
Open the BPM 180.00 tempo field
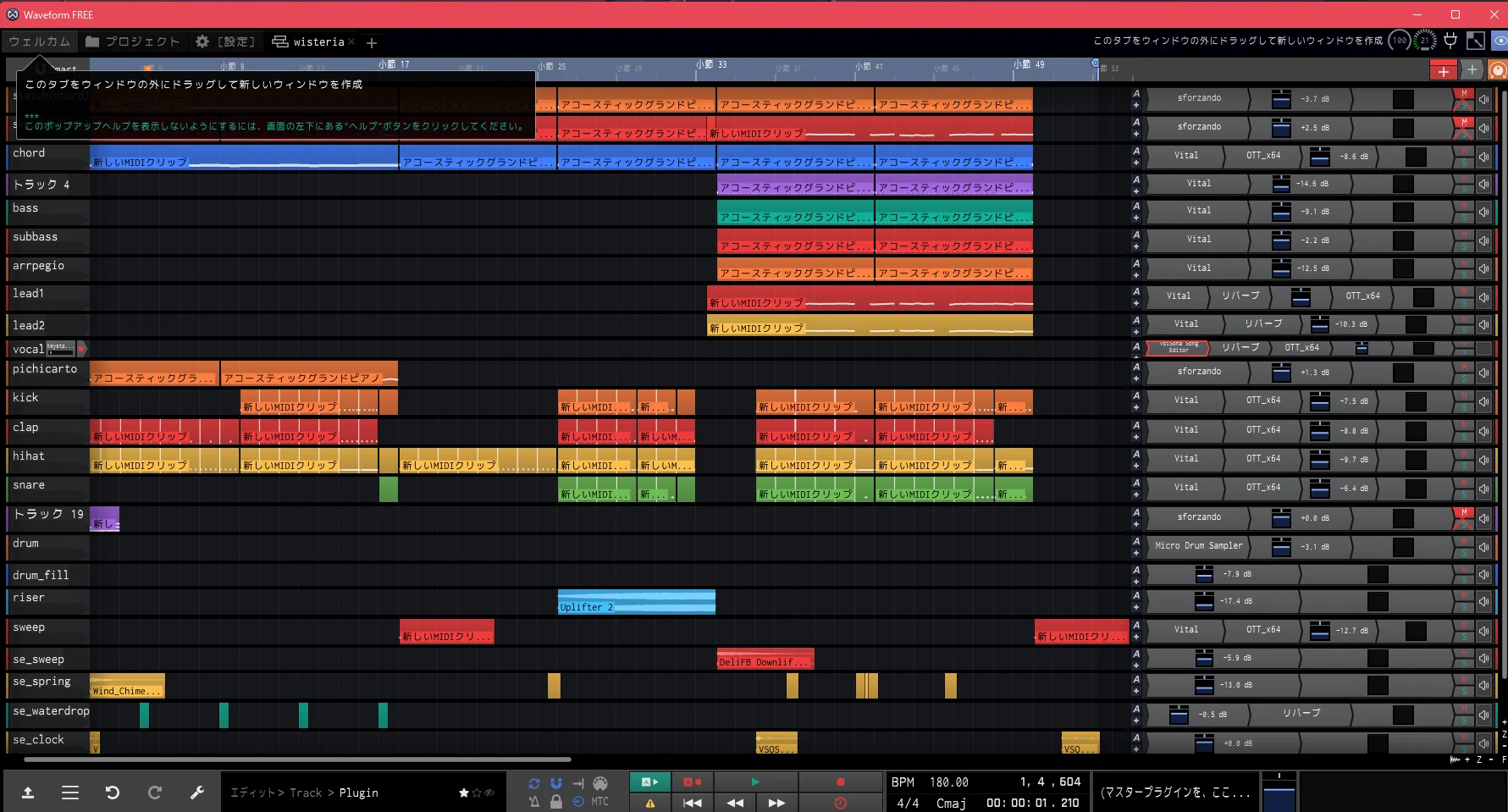[x=930, y=782]
